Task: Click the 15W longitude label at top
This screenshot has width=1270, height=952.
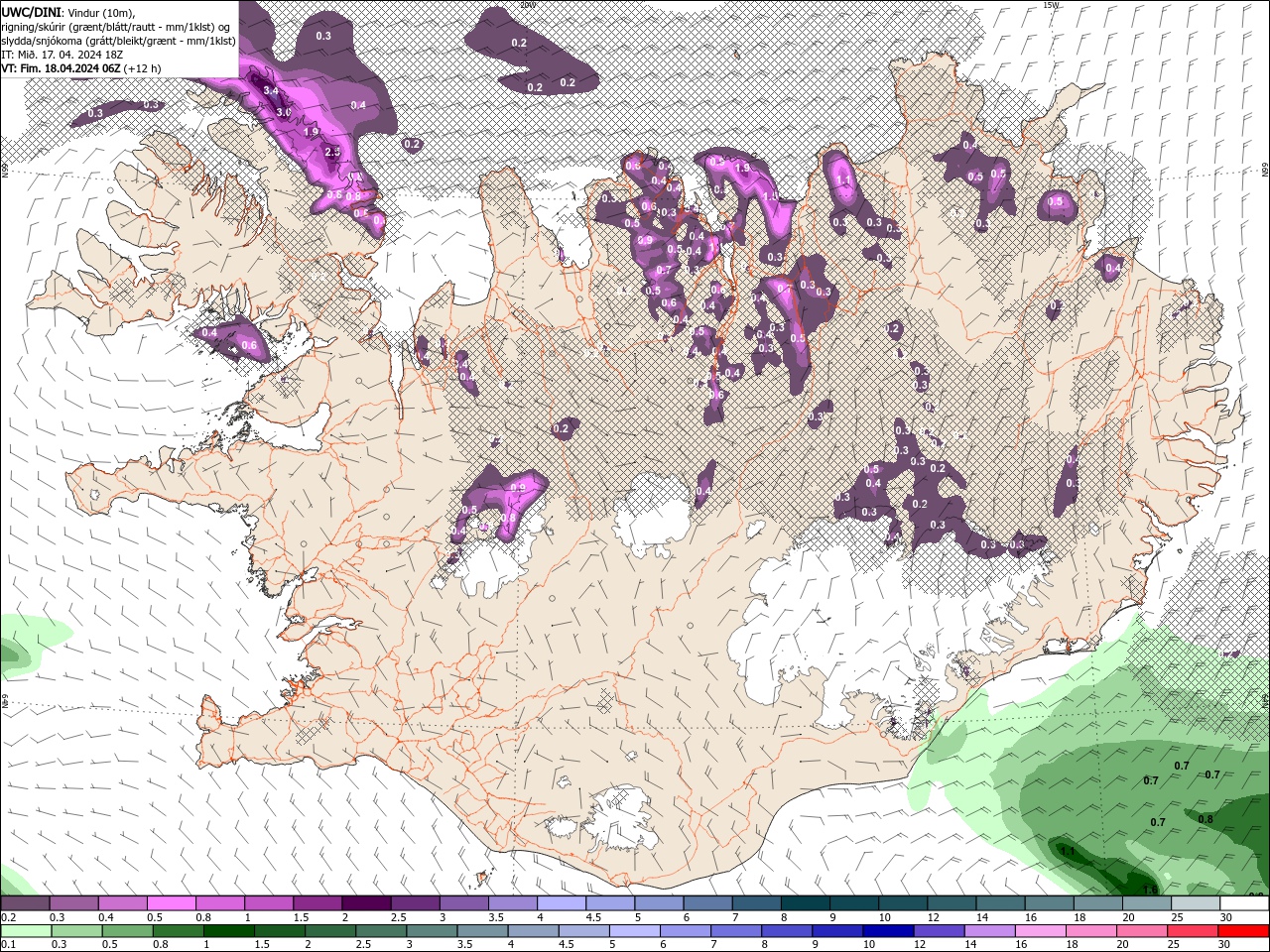Action: click(x=1053, y=5)
